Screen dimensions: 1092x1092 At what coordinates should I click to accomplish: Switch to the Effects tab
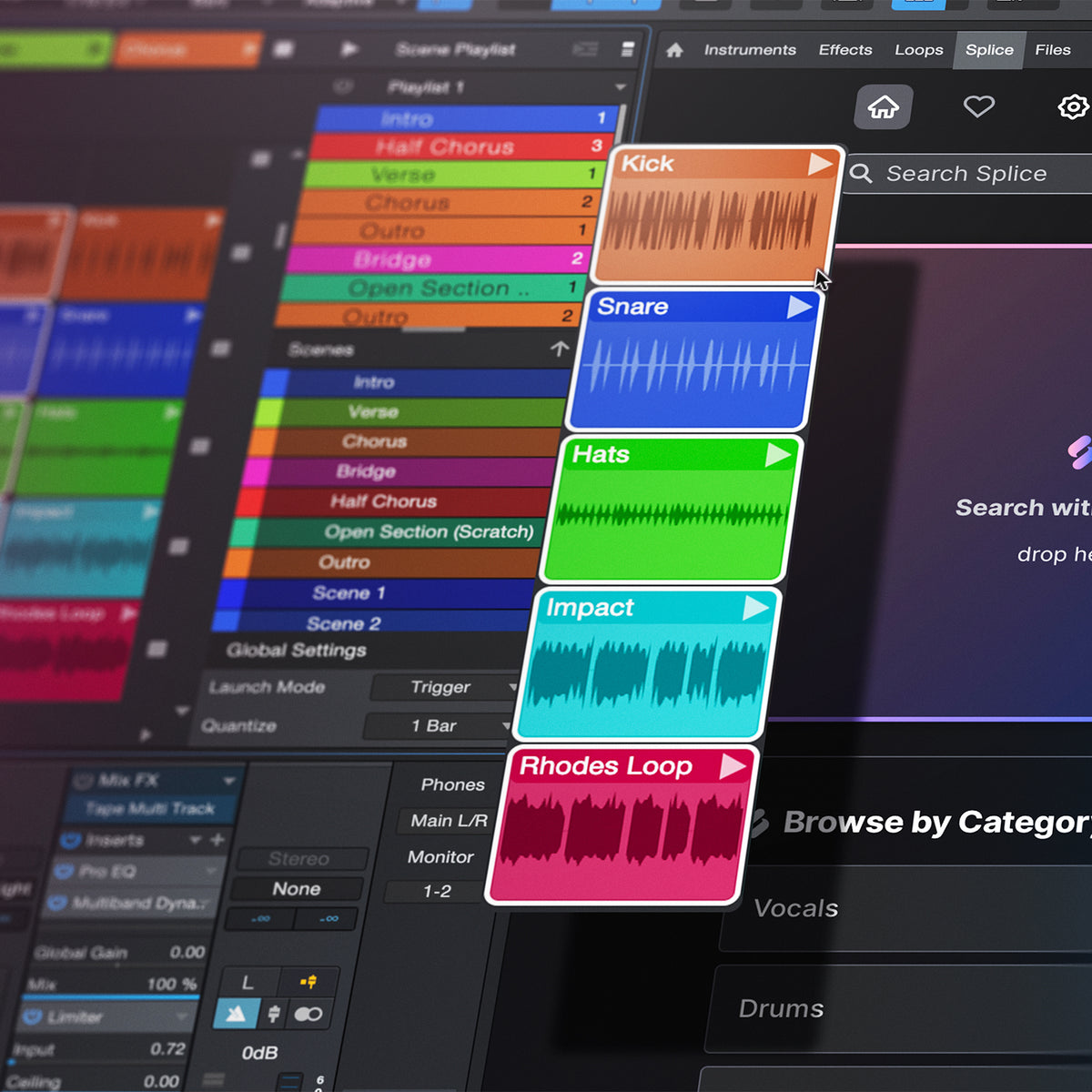[844, 50]
